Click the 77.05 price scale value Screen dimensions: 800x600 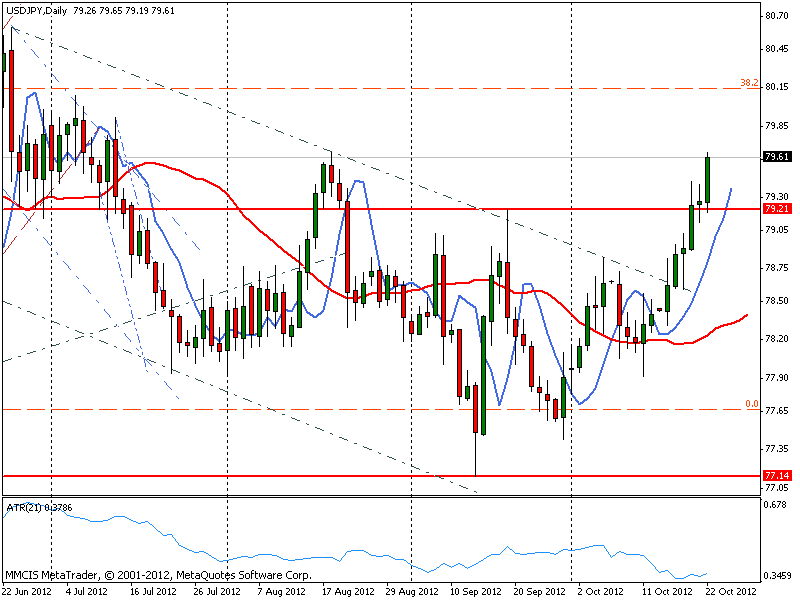coord(777,487)
